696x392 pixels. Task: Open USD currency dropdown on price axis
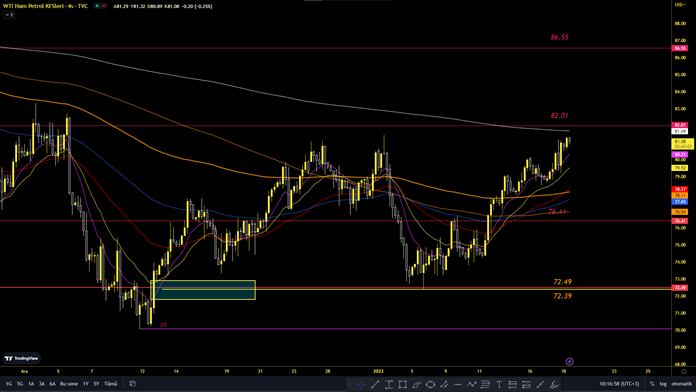tap(680, 4)
